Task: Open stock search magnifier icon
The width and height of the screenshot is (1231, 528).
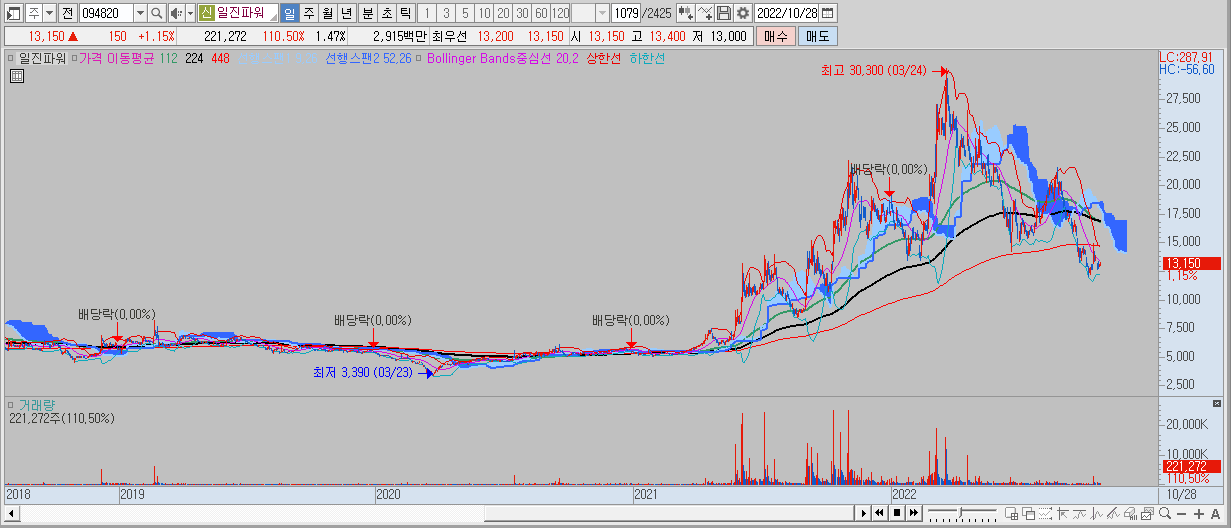Action: 157,13
